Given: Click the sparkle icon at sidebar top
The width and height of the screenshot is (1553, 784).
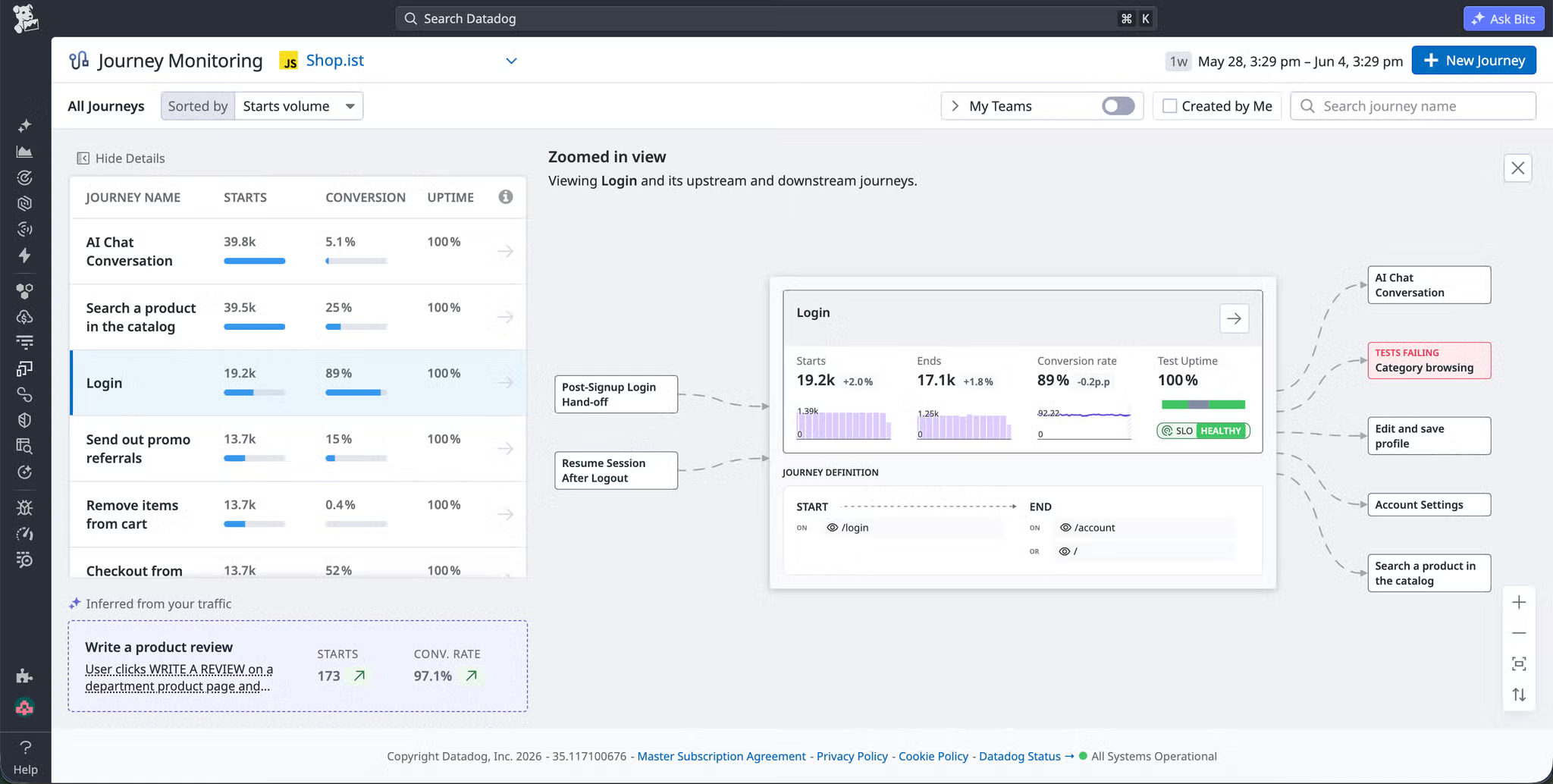Looking at the screenshot, I should coord(24,125).
